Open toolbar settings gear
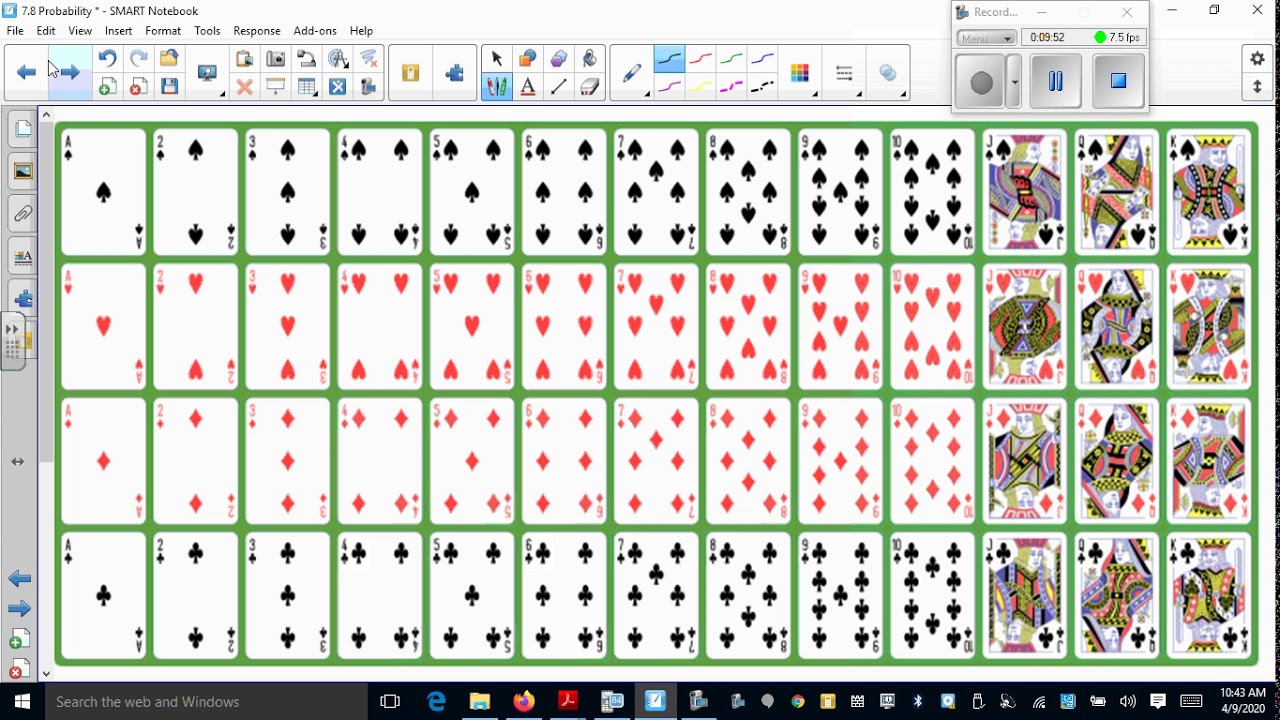This screenshot has width=1280, height=720. 1257,58
